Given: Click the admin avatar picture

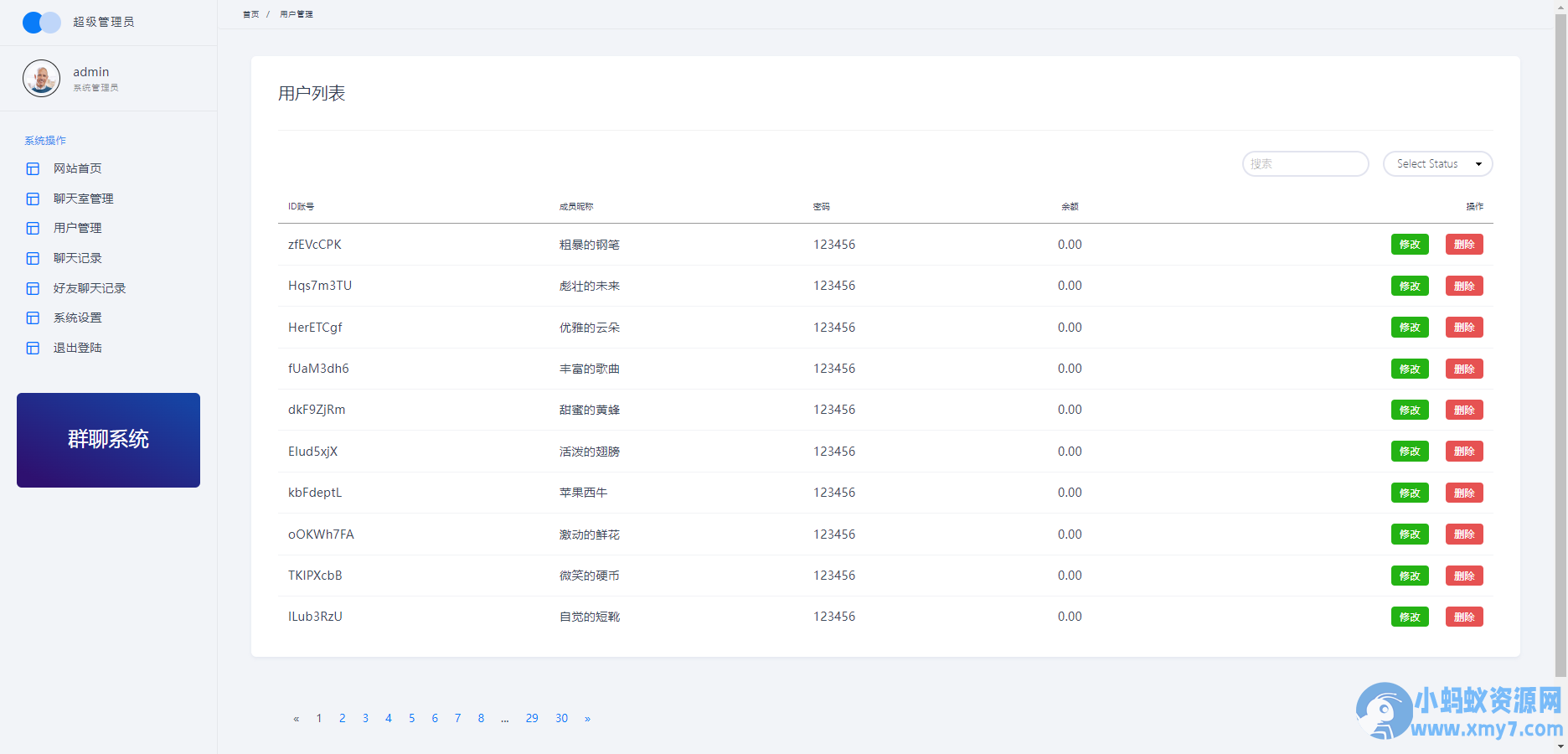Looking at the screenshot, I should coord(41,79).
